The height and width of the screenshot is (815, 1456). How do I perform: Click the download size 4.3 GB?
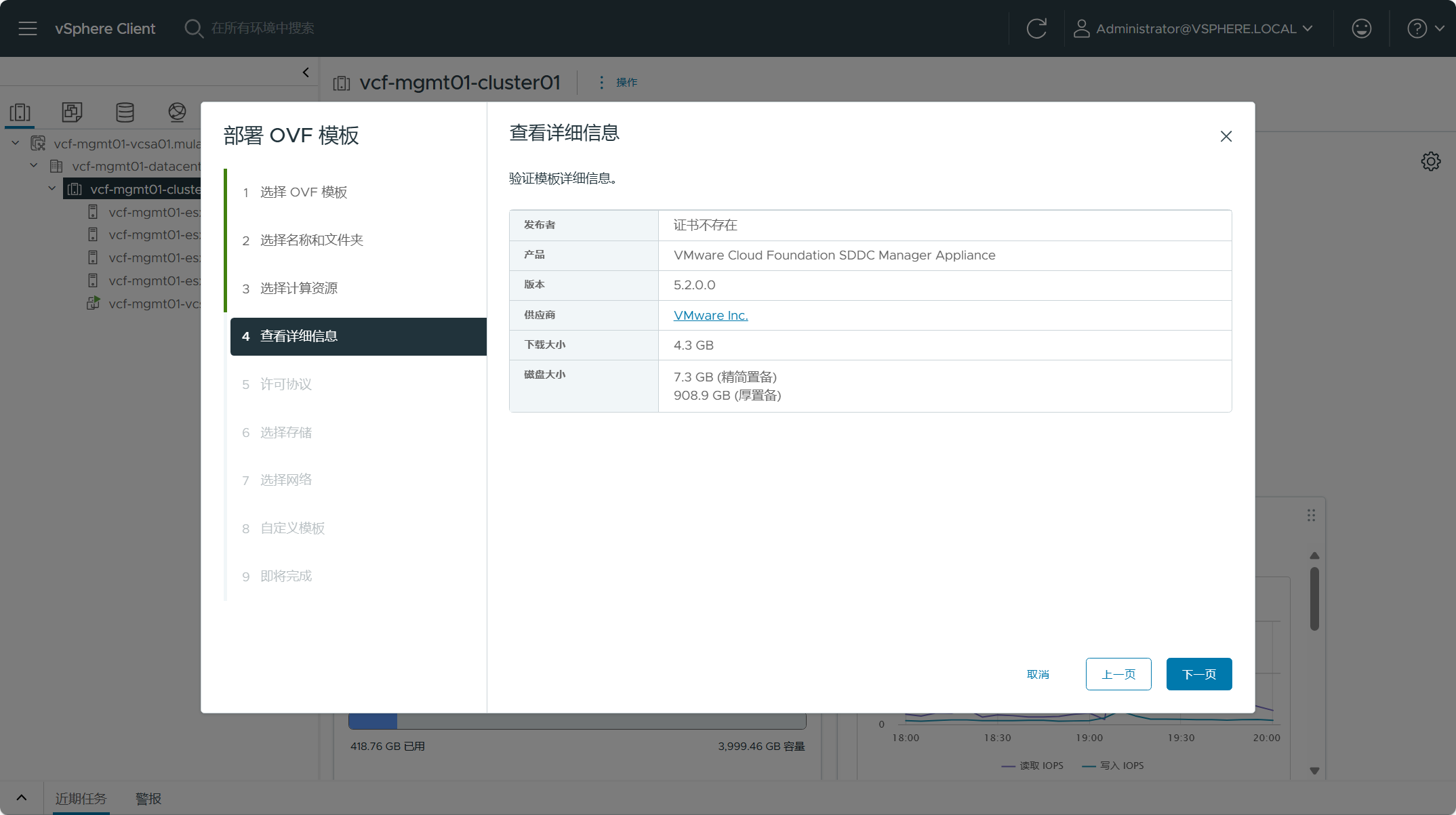point(693,345)
